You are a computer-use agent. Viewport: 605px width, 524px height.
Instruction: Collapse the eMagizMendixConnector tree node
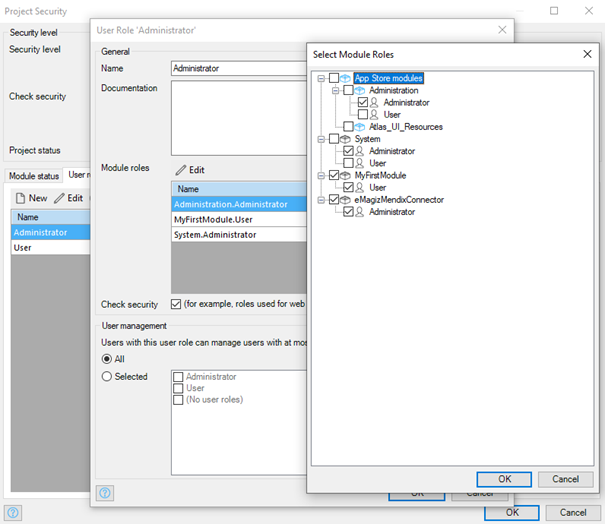click(x=321, y=200)
